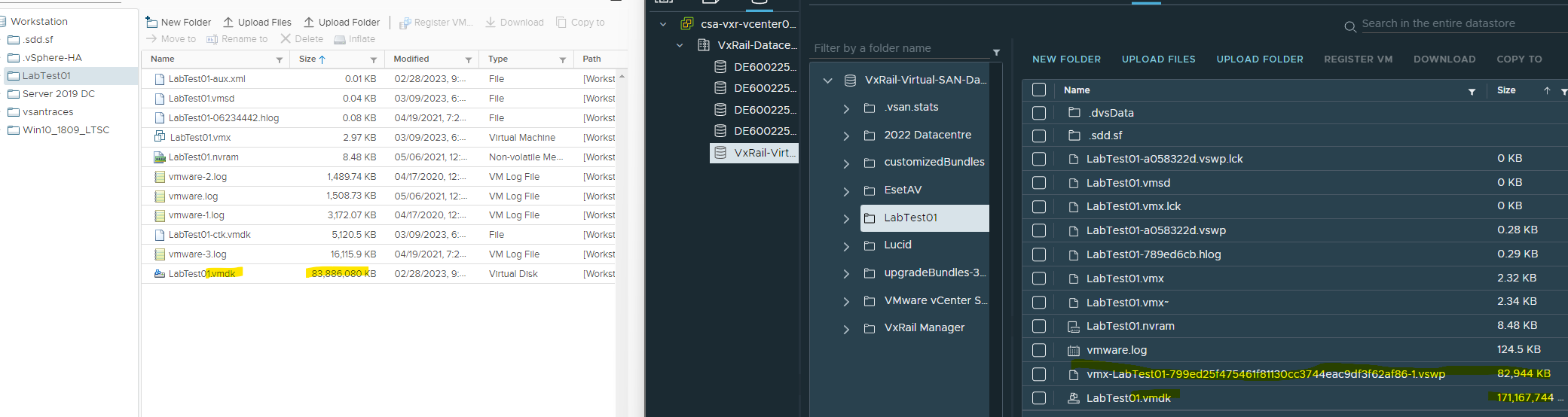This screenshot has width=1568, height=417.
Task: Click COPY TO in dark panel
Action: (x=1519, y=59)
